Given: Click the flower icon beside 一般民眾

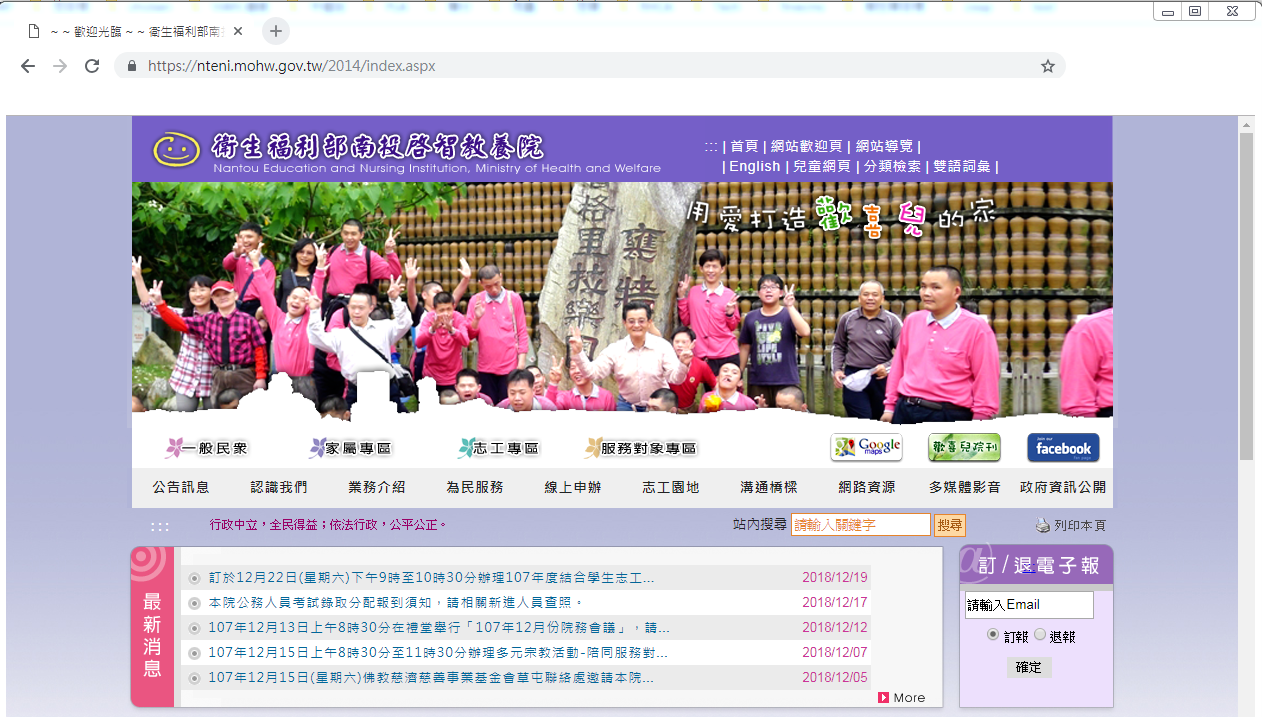Looking at the screenshot, I should click(x=175, y=448).
